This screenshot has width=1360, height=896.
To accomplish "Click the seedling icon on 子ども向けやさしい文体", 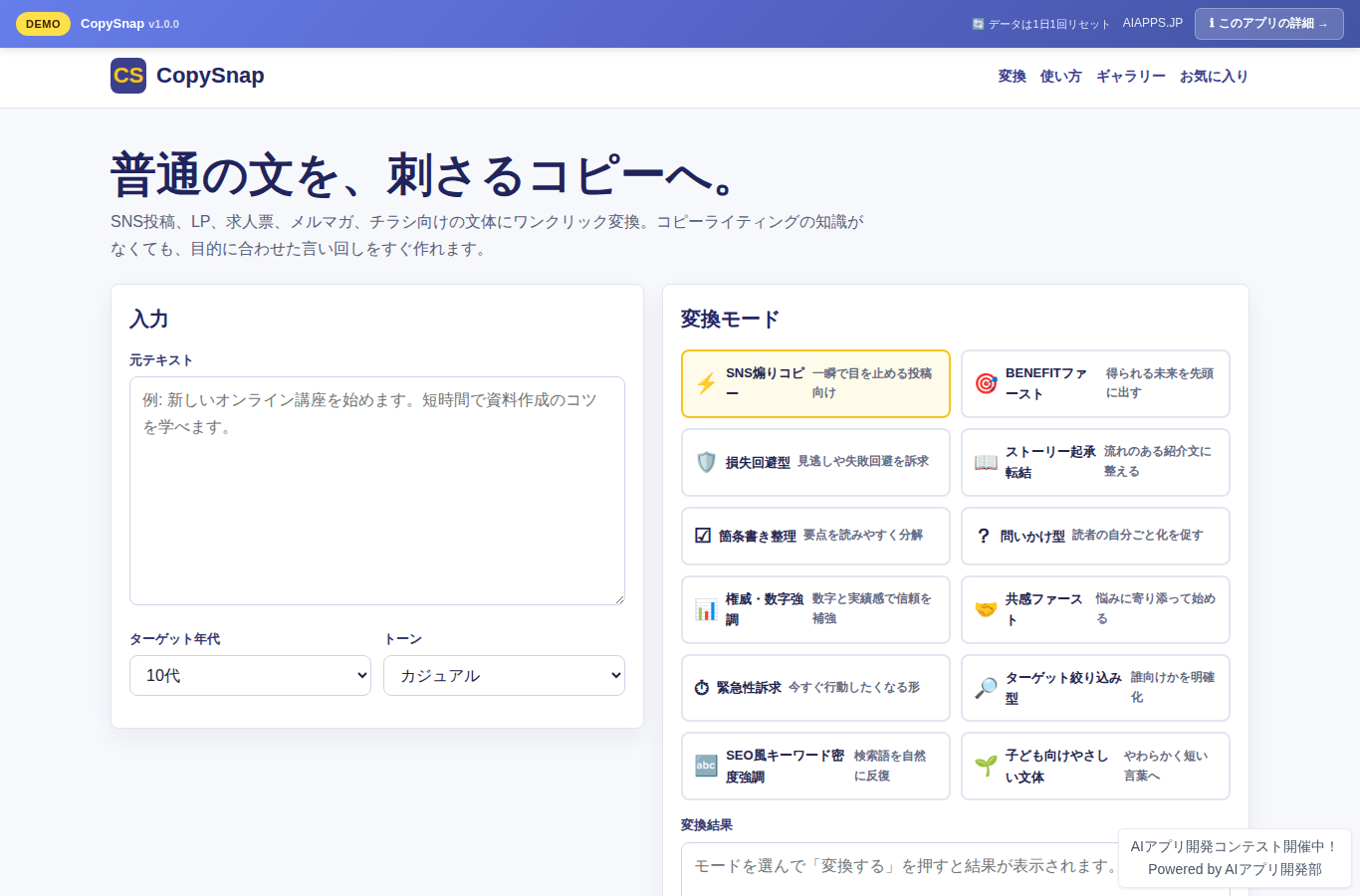I will pyautogui.click(x=986, y=766).
